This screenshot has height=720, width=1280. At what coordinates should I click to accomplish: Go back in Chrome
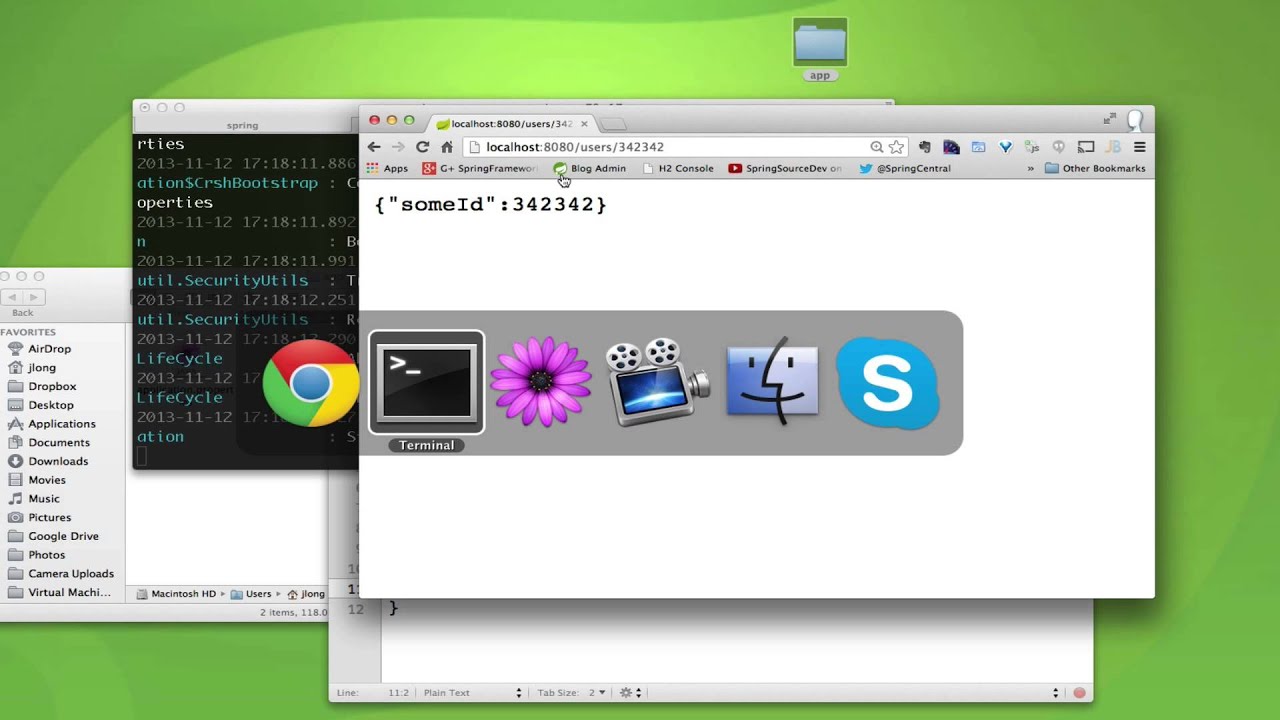coord(374,147)
